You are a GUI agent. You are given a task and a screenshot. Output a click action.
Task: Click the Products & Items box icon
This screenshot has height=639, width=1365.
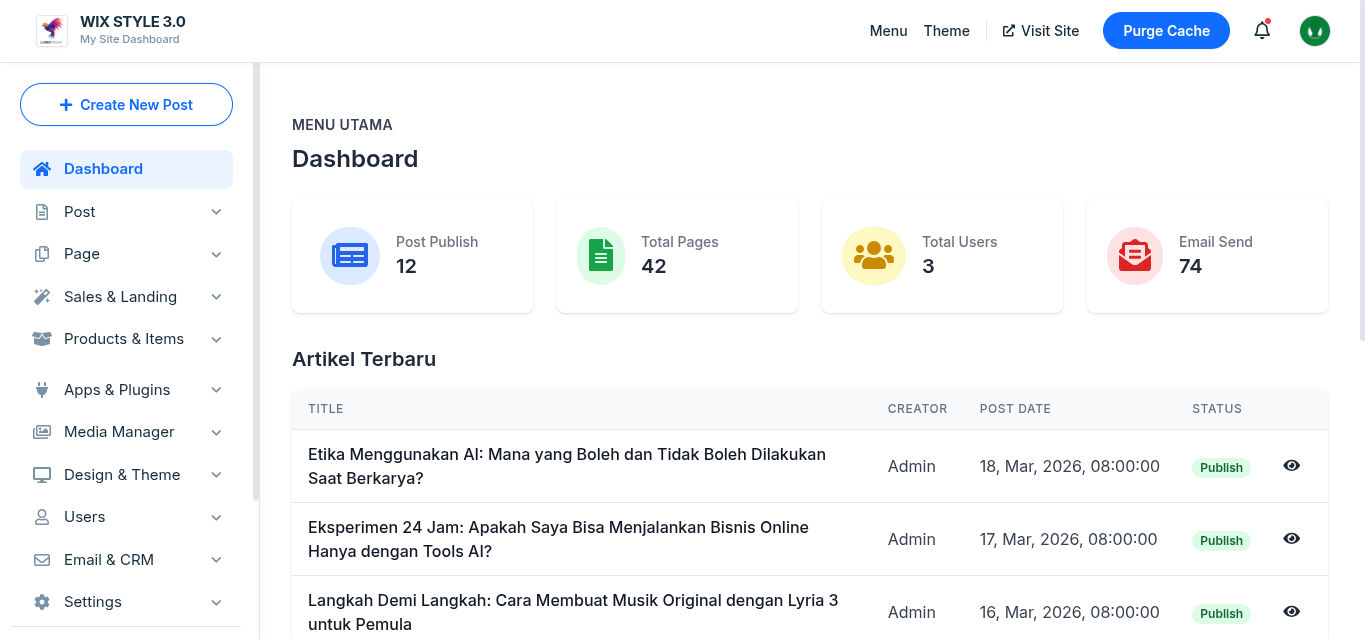(x=42, y=339)
